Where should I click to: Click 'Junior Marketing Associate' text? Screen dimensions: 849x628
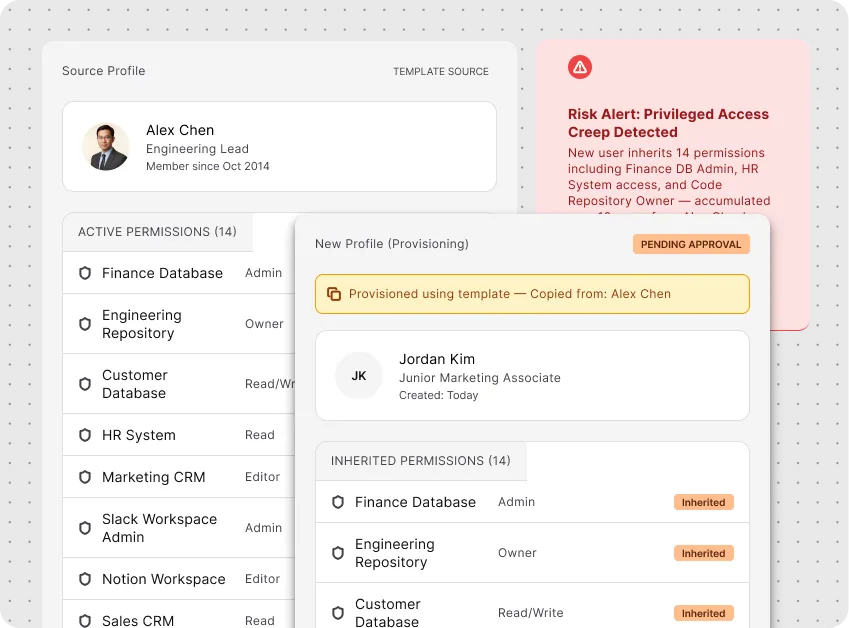480,377
